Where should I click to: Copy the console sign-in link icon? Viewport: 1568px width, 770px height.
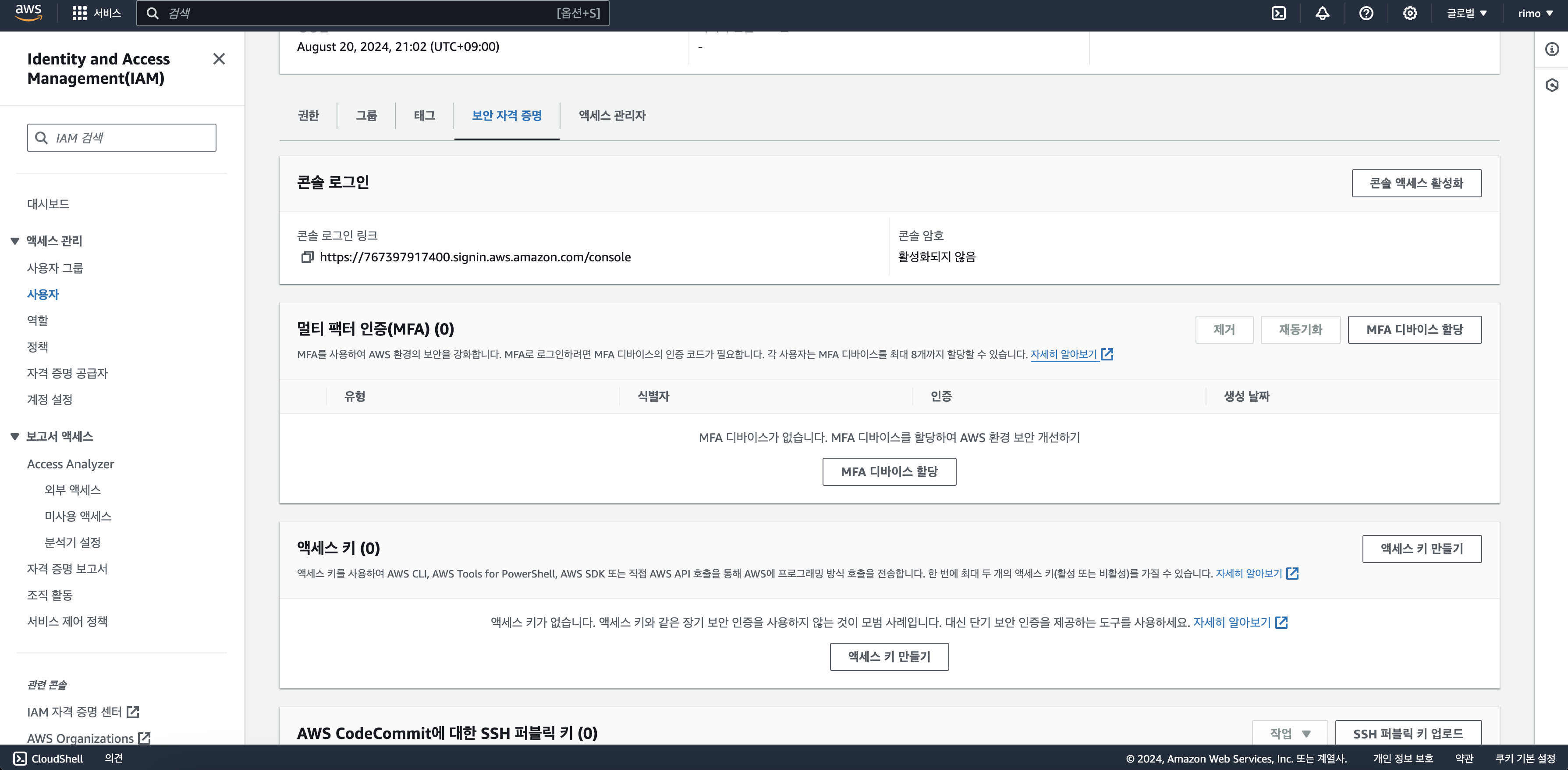(x=307, y=257)
